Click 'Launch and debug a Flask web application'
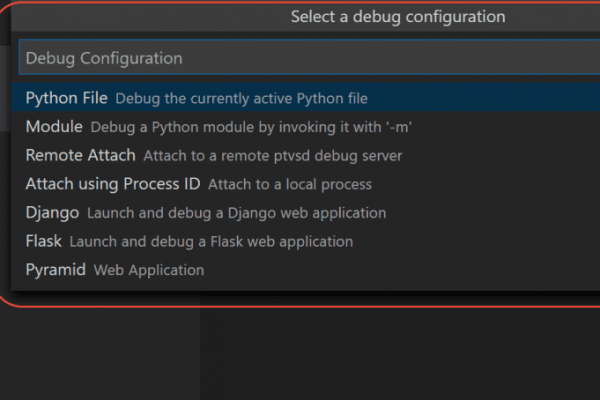This screenshot has height=400, width=600. (x=211, y=242)
